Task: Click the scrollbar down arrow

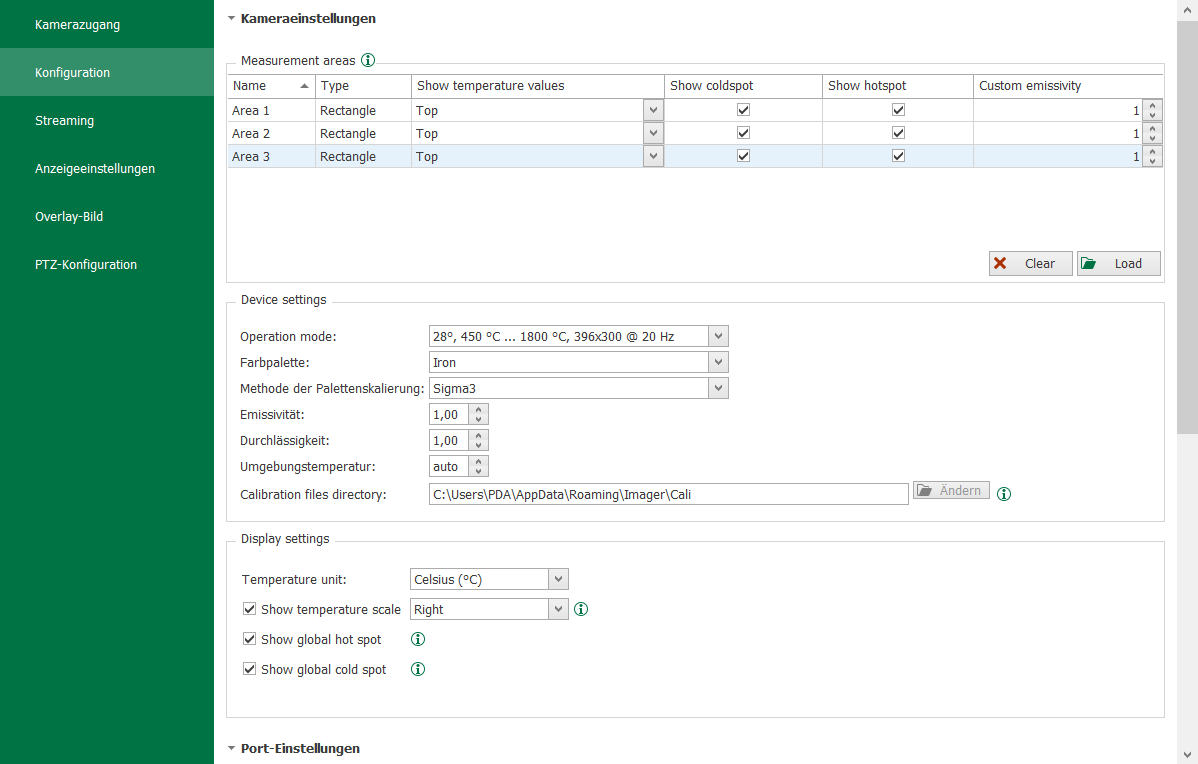Action: (x=1187, y=754)
